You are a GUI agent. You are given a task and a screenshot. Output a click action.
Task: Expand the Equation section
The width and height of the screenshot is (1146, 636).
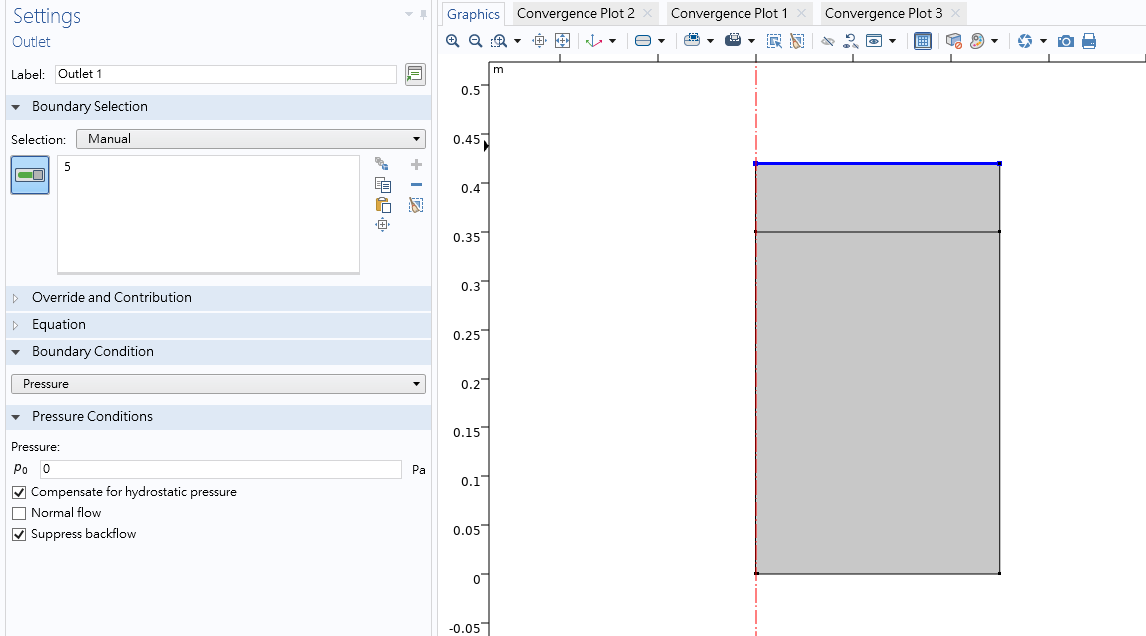(x=58, y=324)
